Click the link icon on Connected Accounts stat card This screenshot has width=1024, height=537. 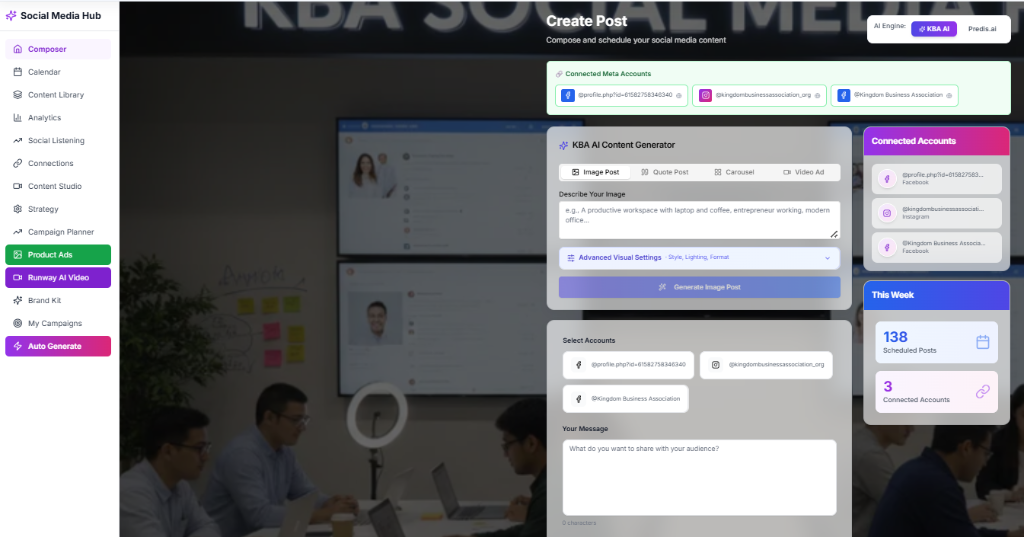pyautogui.click(x=983, y=391)
